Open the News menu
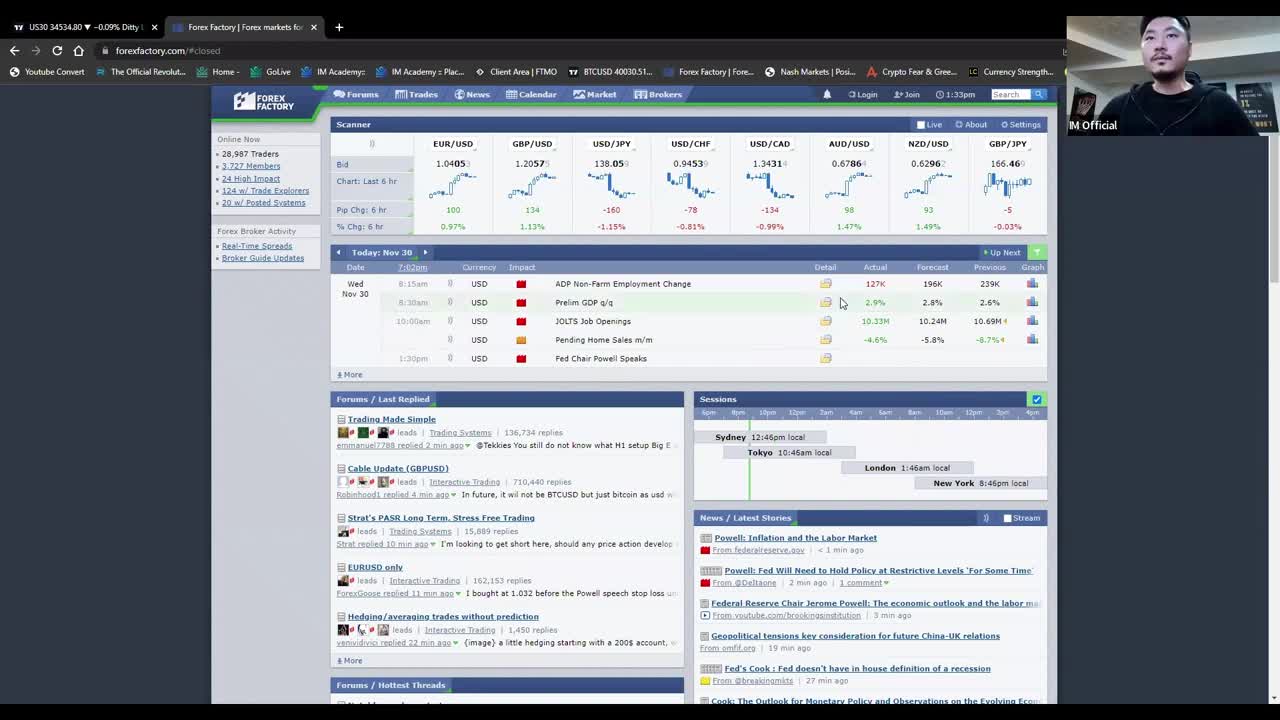The width and height of the screenshot is (1280, 720). tap(472, 94)
